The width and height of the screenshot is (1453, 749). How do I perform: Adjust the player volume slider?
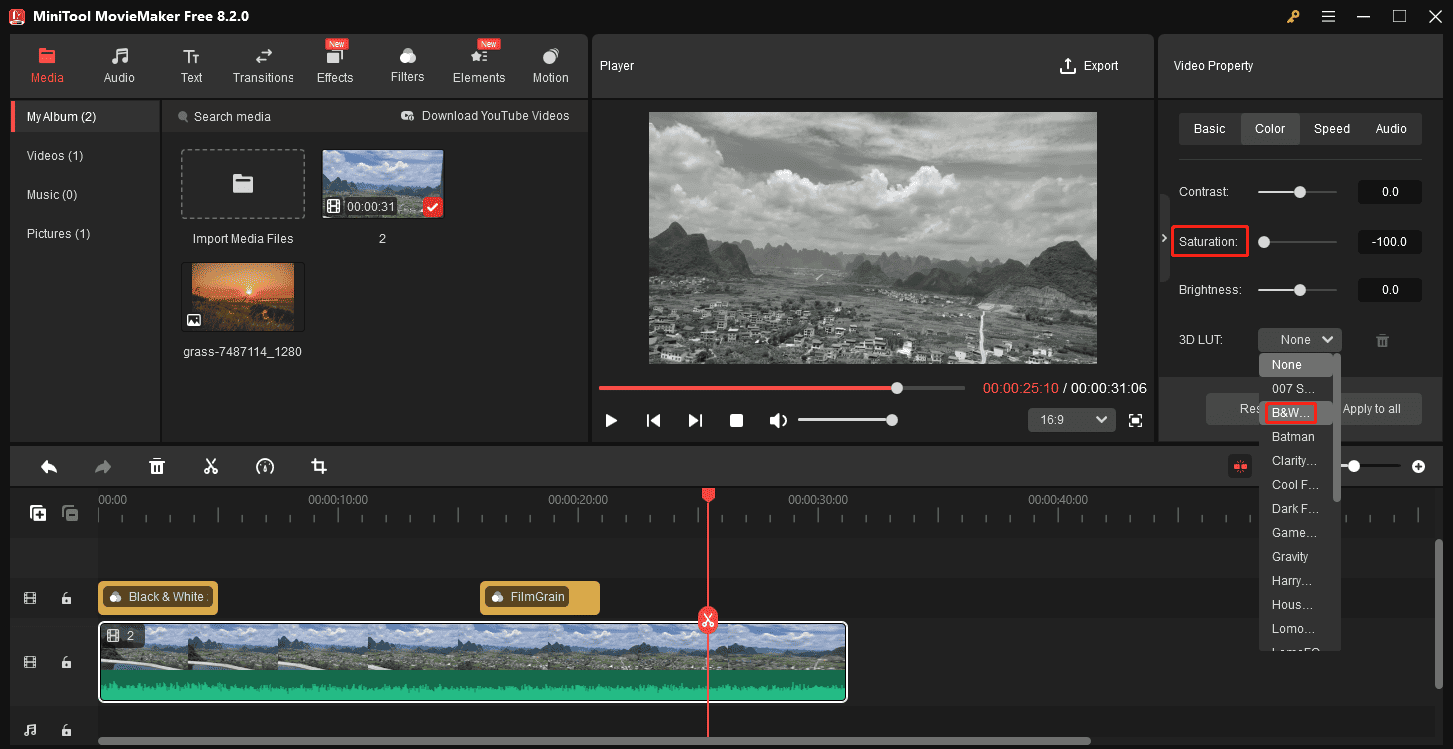click(x=846, y=421)
